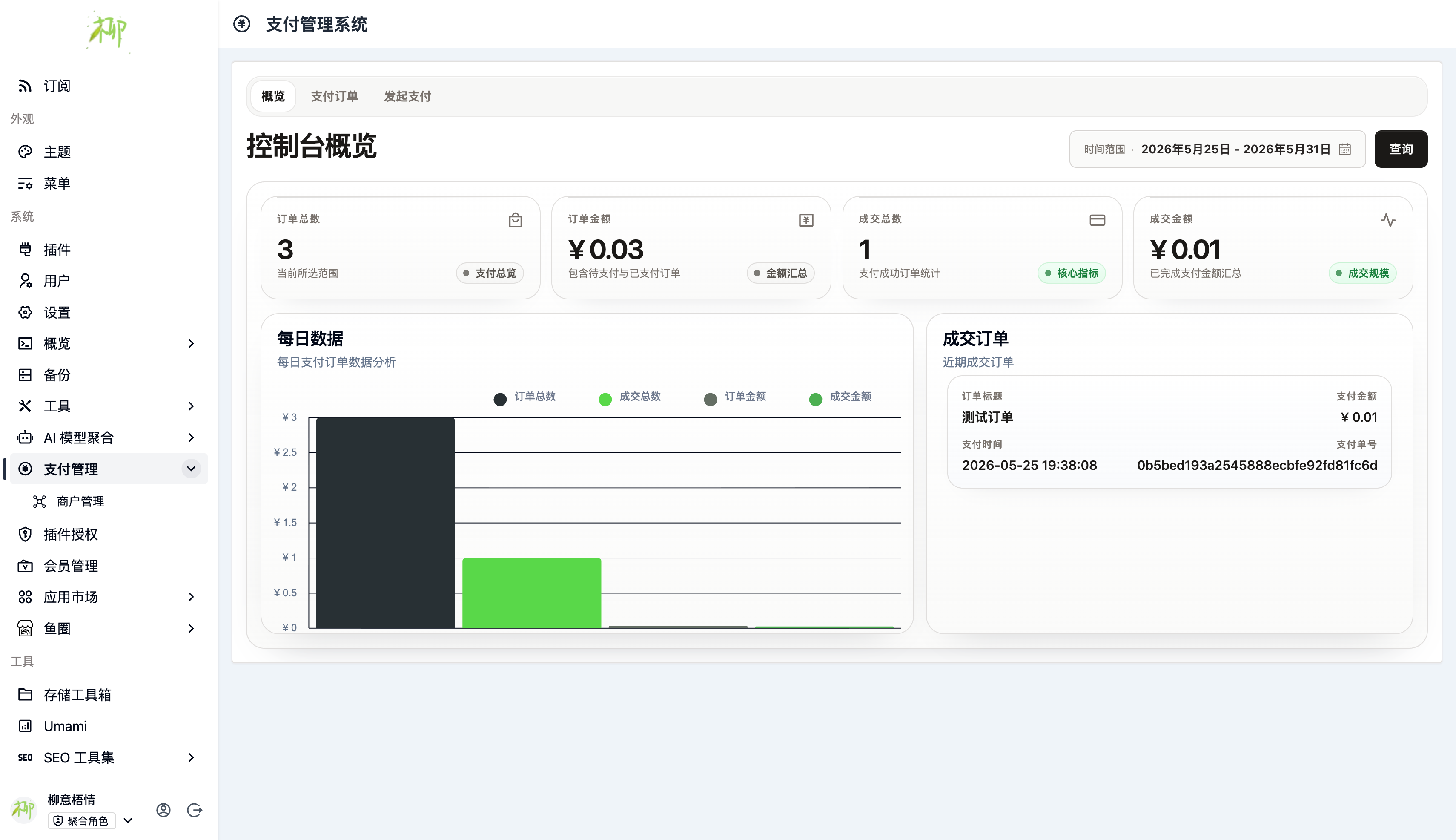Click the logout icon

(x=195, y=810)
